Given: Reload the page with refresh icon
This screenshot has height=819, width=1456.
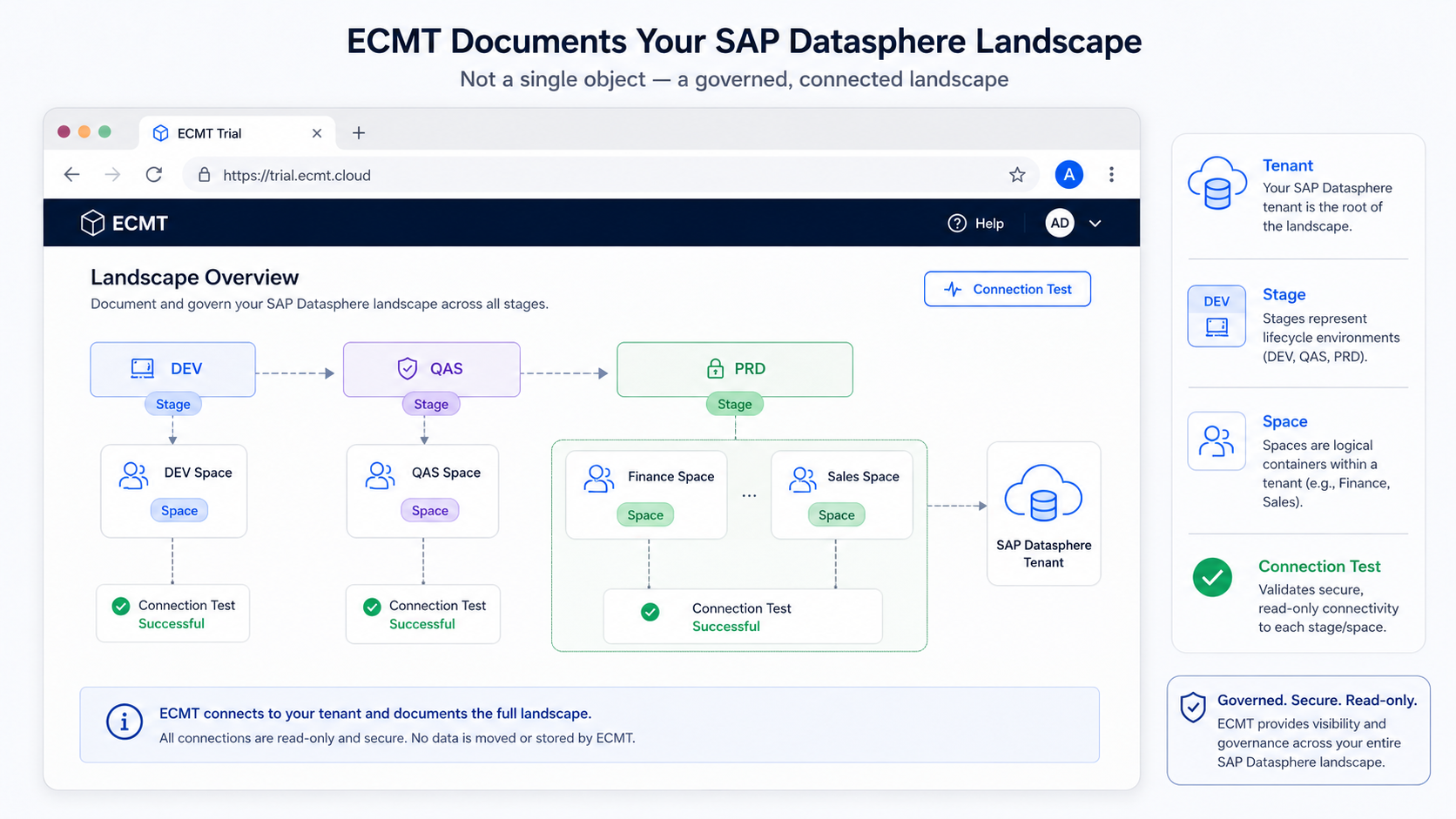Looking at the screenshot, I should pyautogui.click(x=154, y=175).
